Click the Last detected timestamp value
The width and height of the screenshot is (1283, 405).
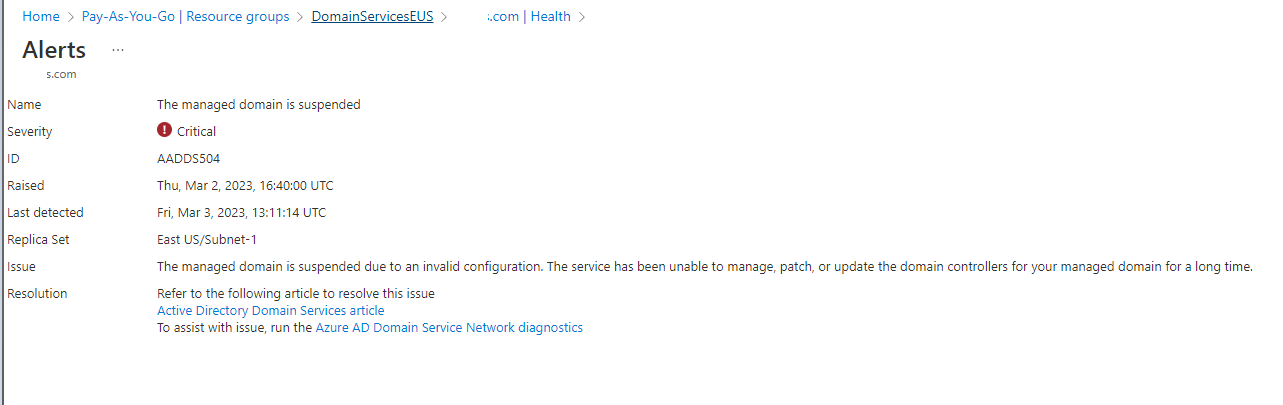click(x=241, y=212)
